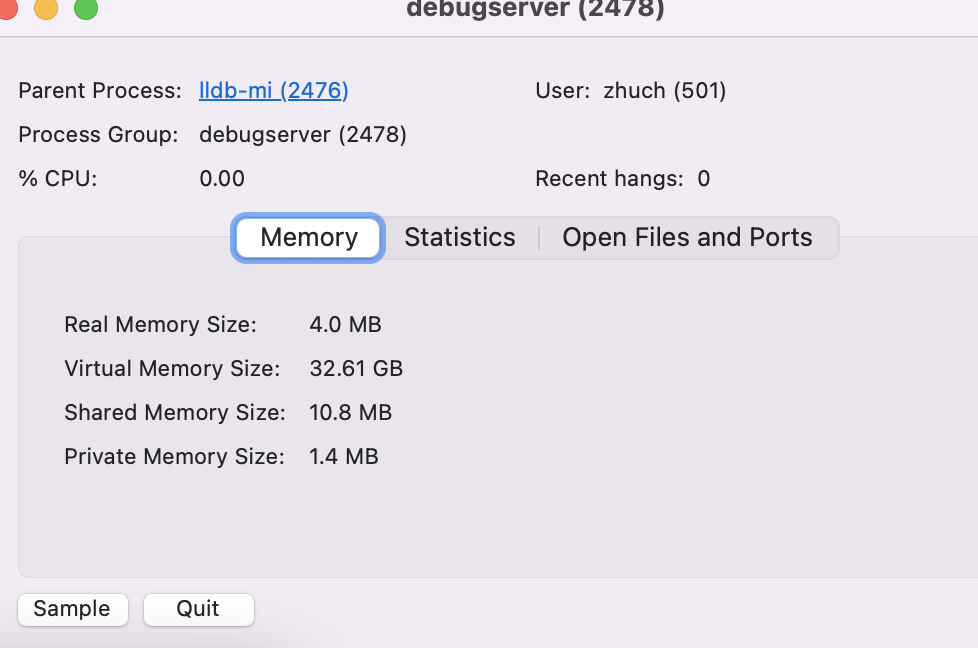Open the Open Files and Ports tab
Image resolution: width=978 pixels, height=648 pixels.
[687, 237]
